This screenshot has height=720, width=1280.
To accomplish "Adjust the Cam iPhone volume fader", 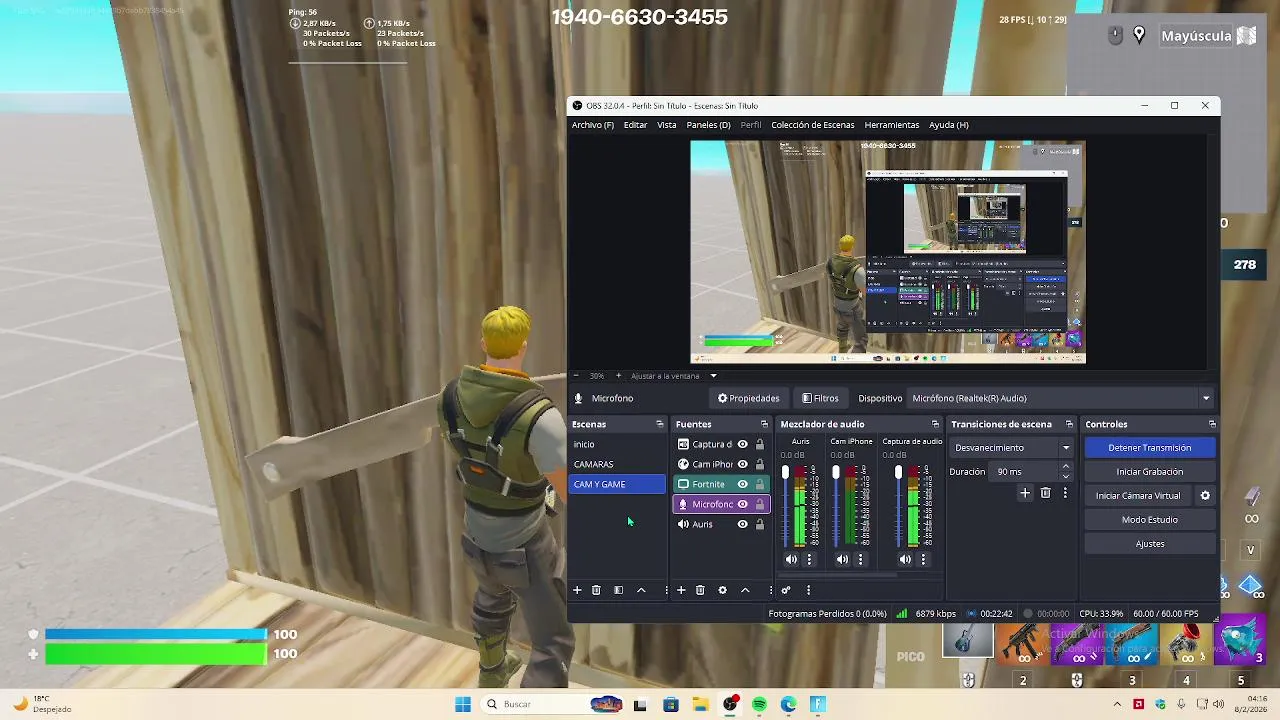I will [836, 473].
